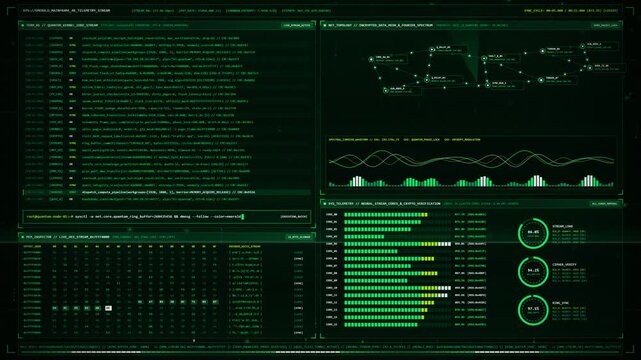Click the SYS//EMERALD_MAINFRAME title in top bar
The image size is (641, 360).
pos(66,11)
